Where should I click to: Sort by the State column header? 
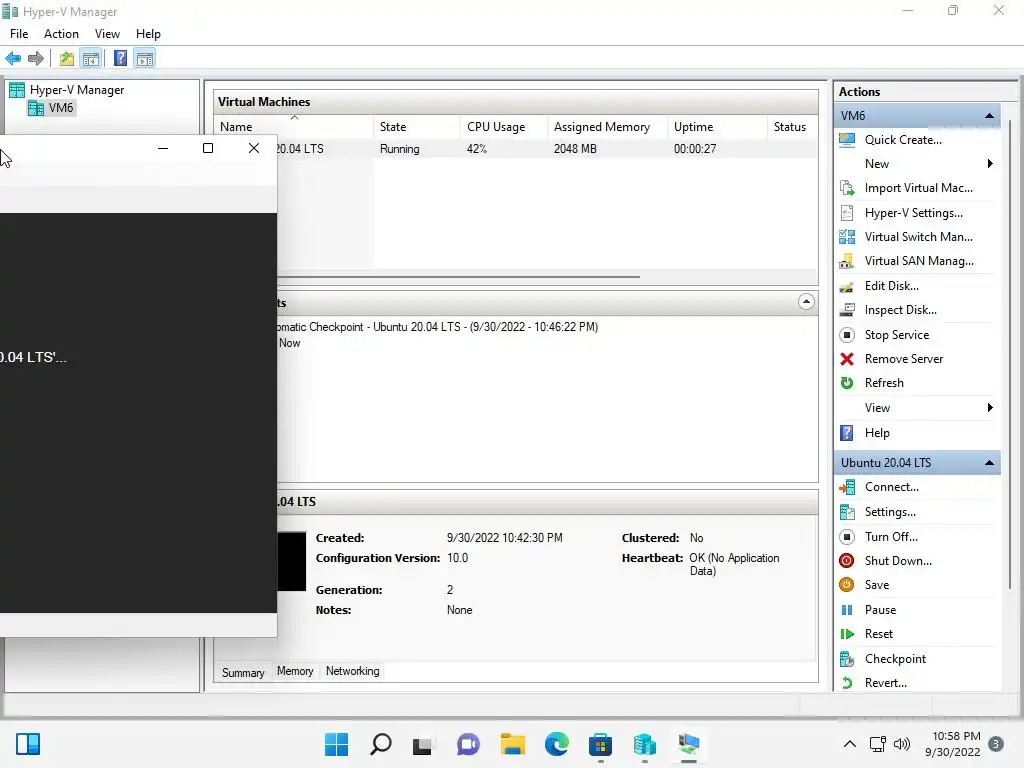tap(417, 127)
